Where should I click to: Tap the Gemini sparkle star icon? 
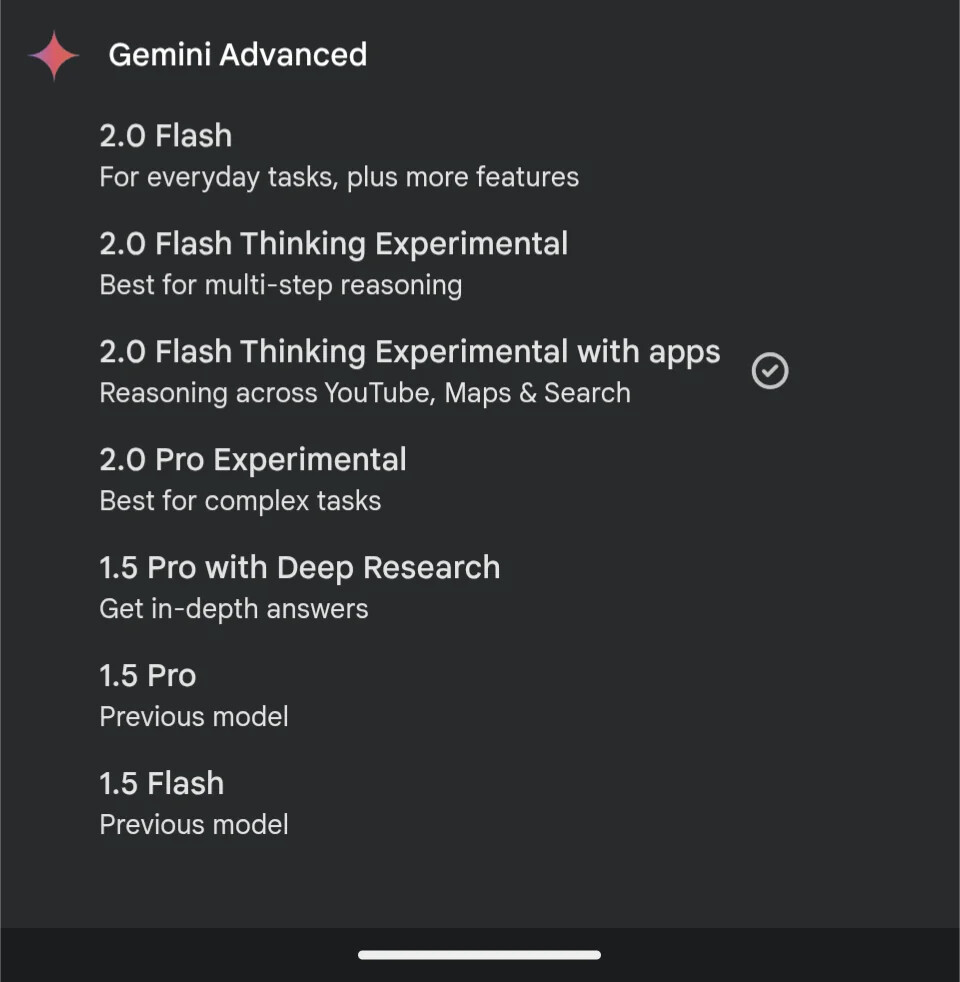[54, 55]
